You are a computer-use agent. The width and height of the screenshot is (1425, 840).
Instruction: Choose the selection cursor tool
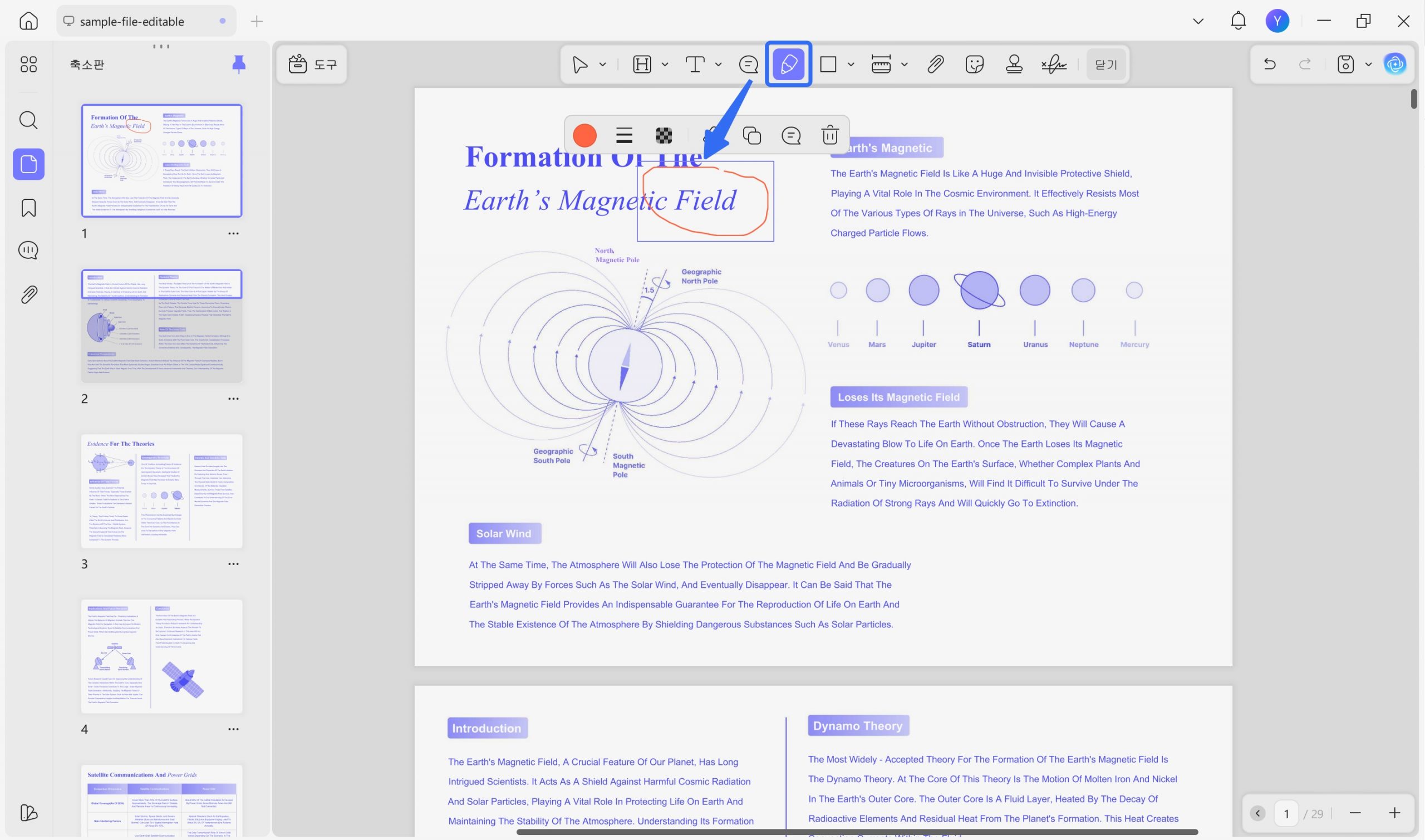(x=579, y=65)
